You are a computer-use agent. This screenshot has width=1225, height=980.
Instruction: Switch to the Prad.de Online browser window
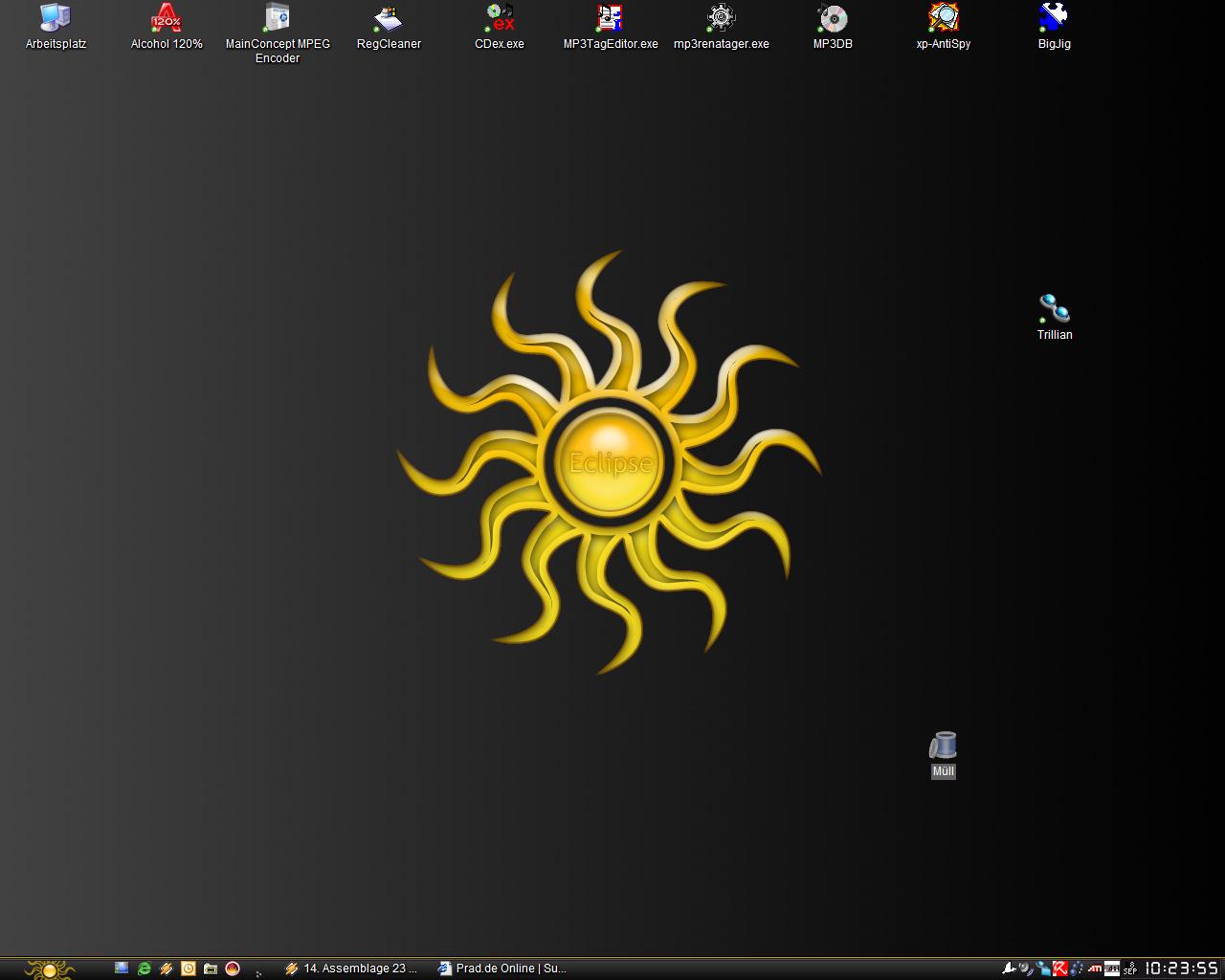coord(502,969)
